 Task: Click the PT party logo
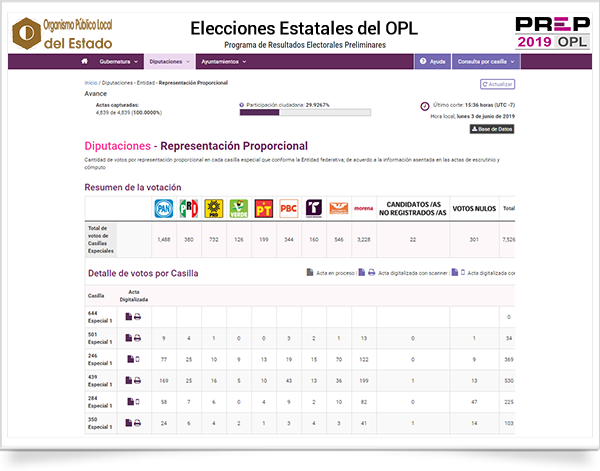(264, 209)
